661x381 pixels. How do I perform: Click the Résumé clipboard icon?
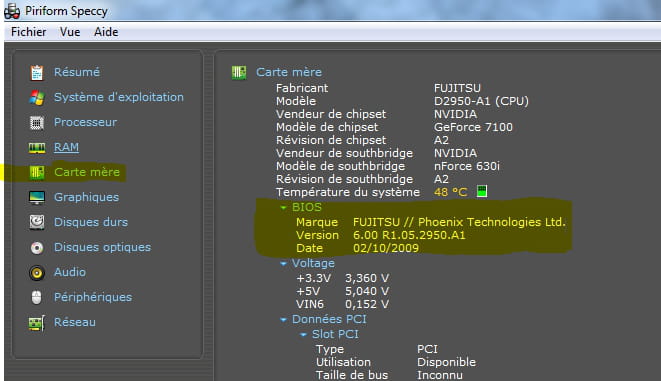click(37, 72)
